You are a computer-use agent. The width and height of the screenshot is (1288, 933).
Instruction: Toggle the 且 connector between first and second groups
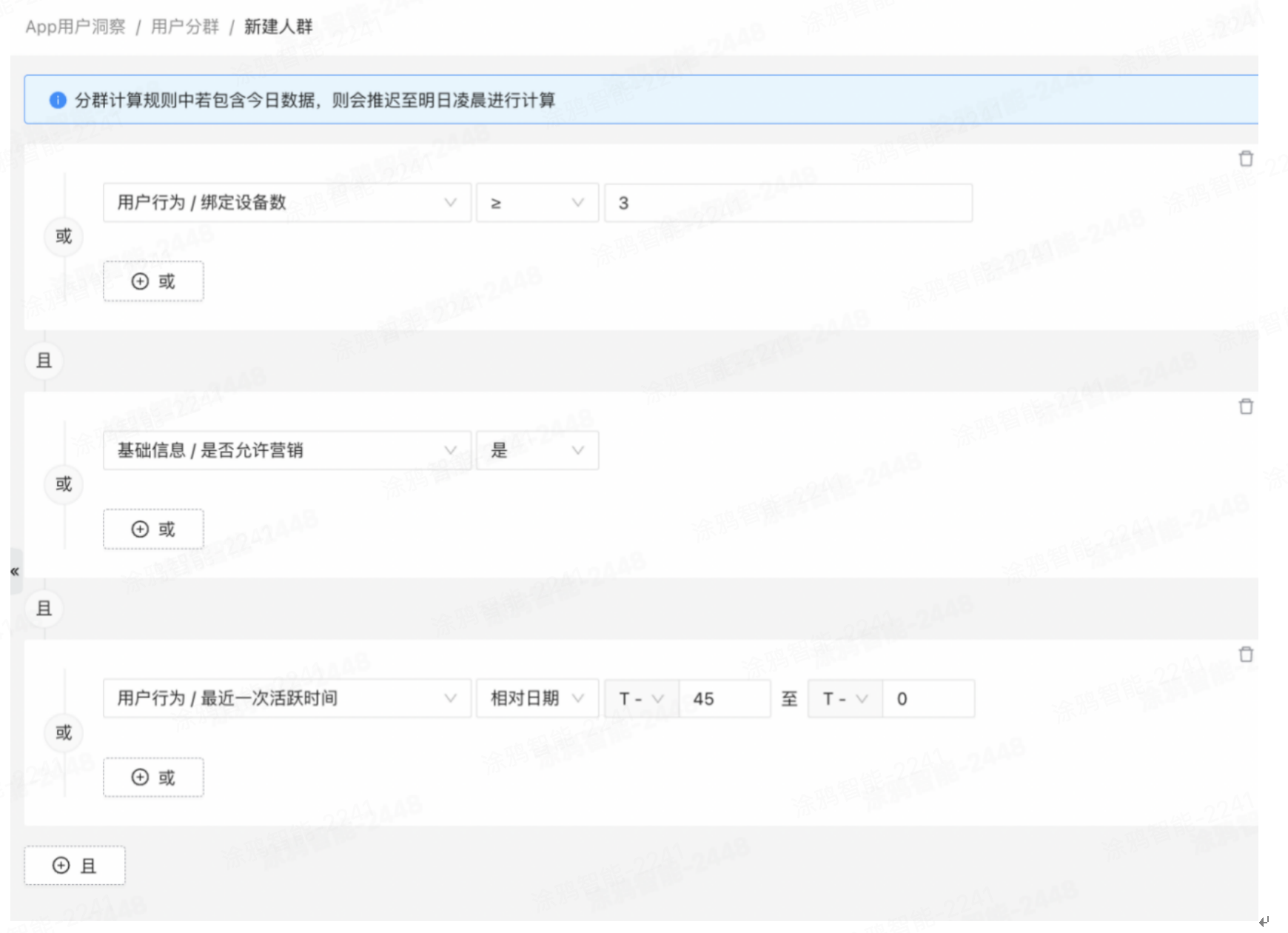44,361
